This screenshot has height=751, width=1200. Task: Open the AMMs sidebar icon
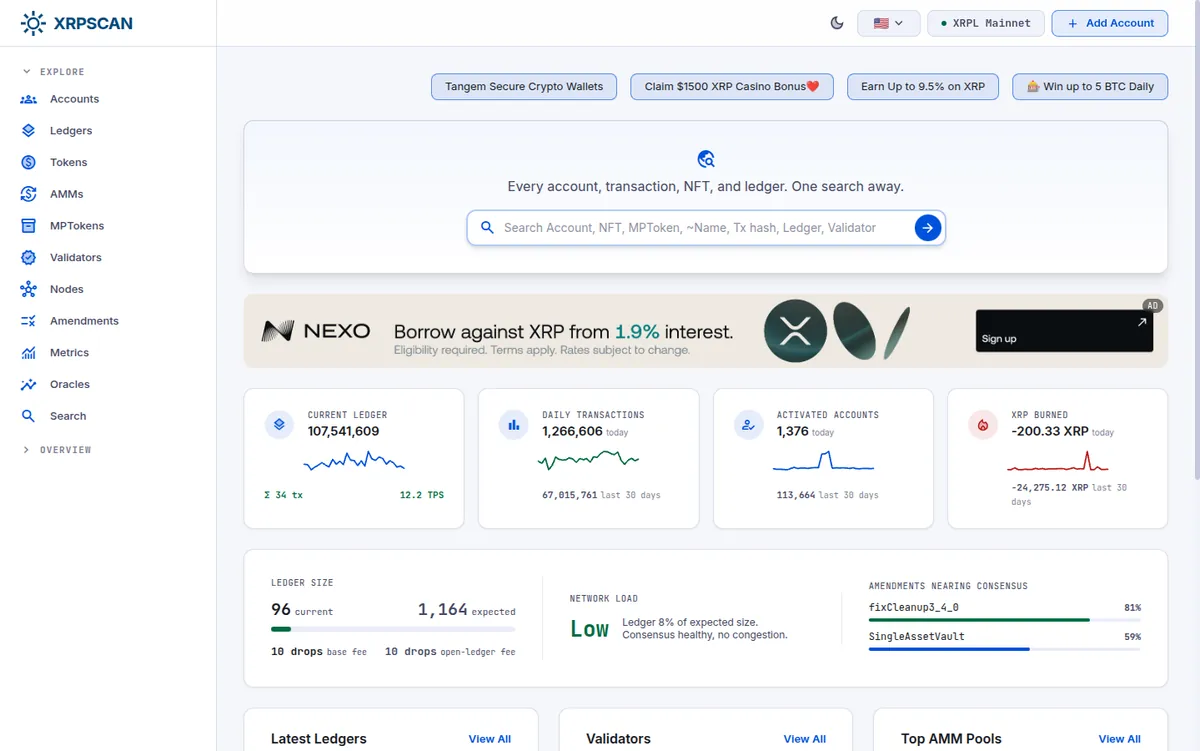[x=29, y=194]
